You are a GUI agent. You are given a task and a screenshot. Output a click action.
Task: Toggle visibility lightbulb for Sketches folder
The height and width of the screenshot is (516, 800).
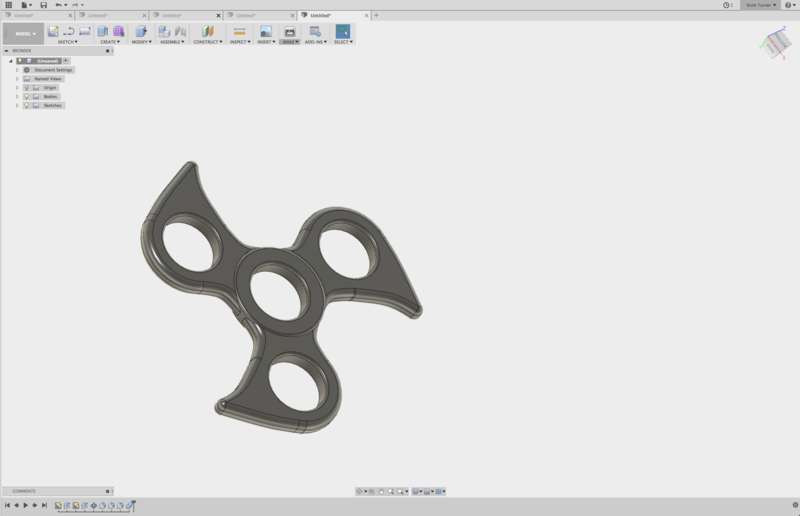(x=27, y=105)
